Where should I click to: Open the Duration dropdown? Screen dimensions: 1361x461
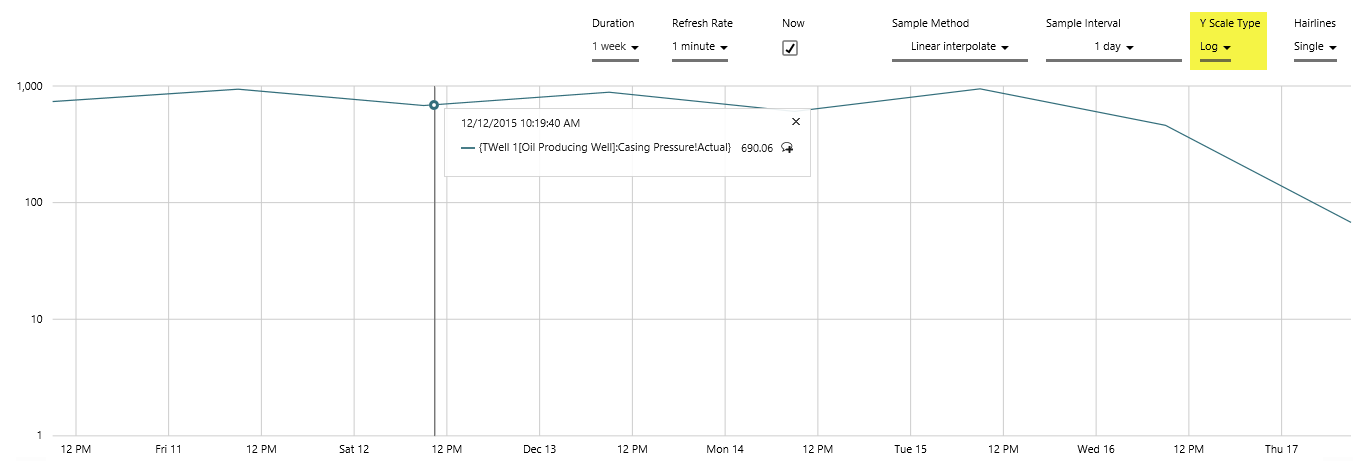(x=615, y=47)
